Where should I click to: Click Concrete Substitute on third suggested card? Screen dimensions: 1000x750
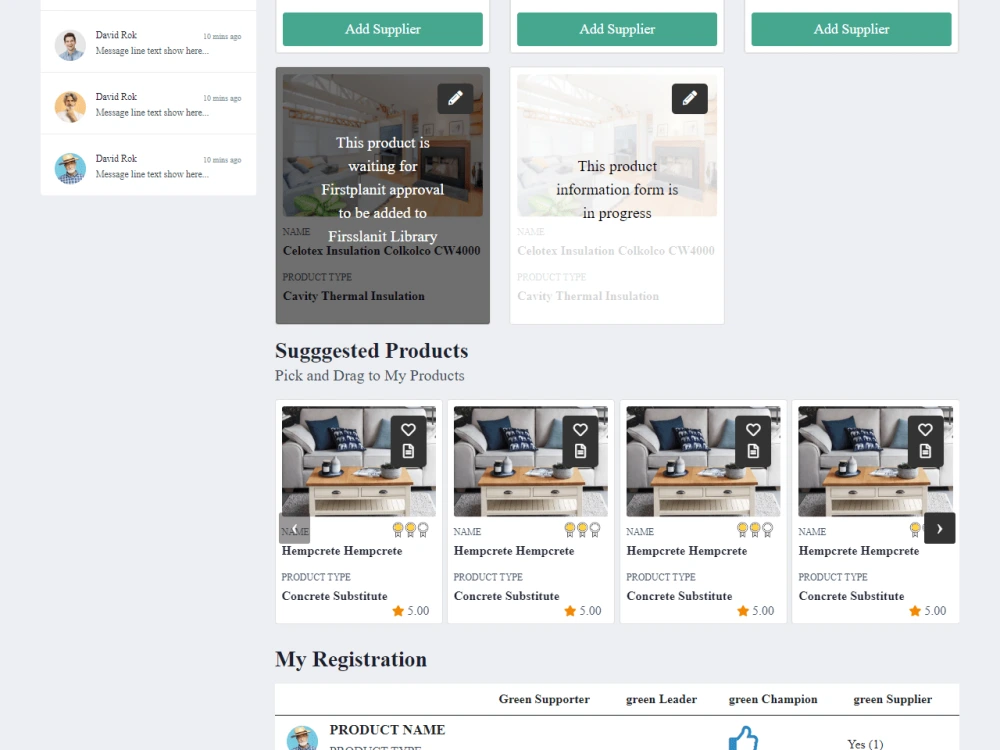pyautogui.click(x=679, y=596)
